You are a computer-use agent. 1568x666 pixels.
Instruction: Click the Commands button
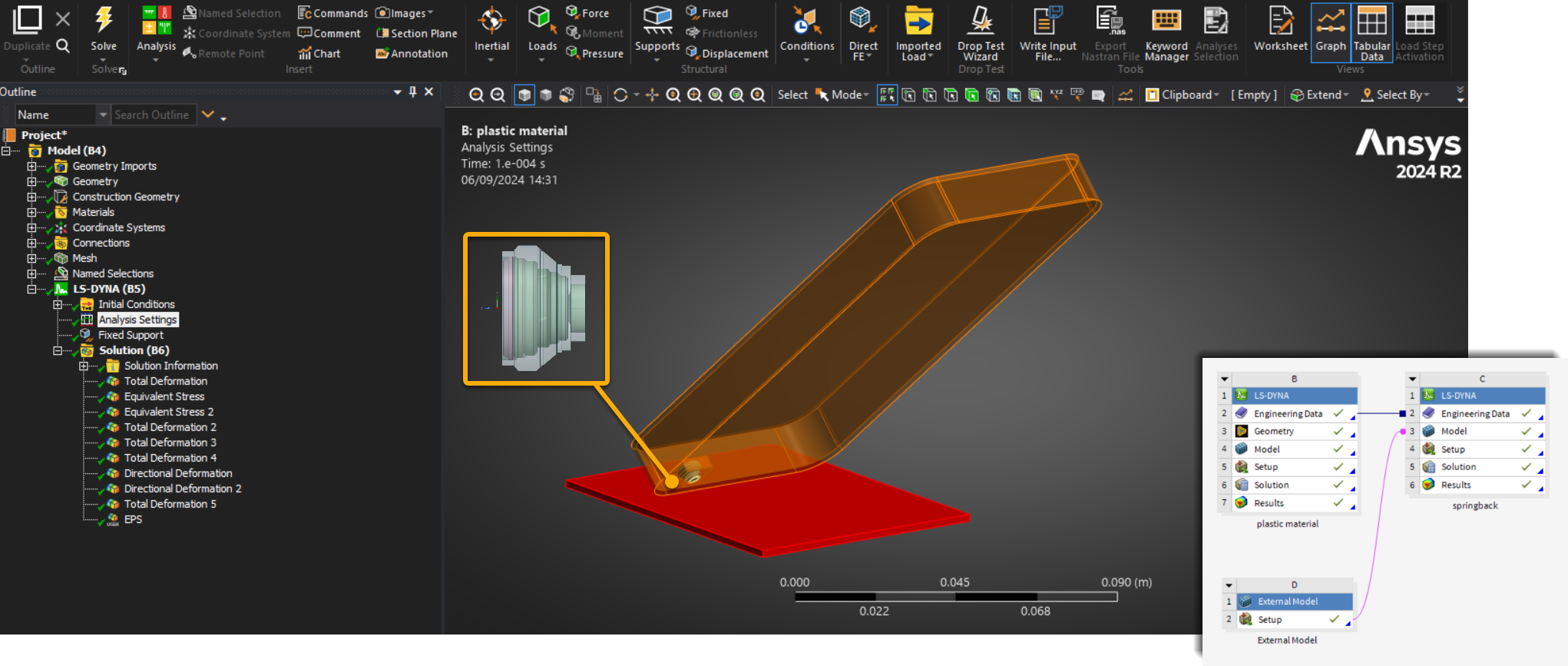tap(332, 13)
